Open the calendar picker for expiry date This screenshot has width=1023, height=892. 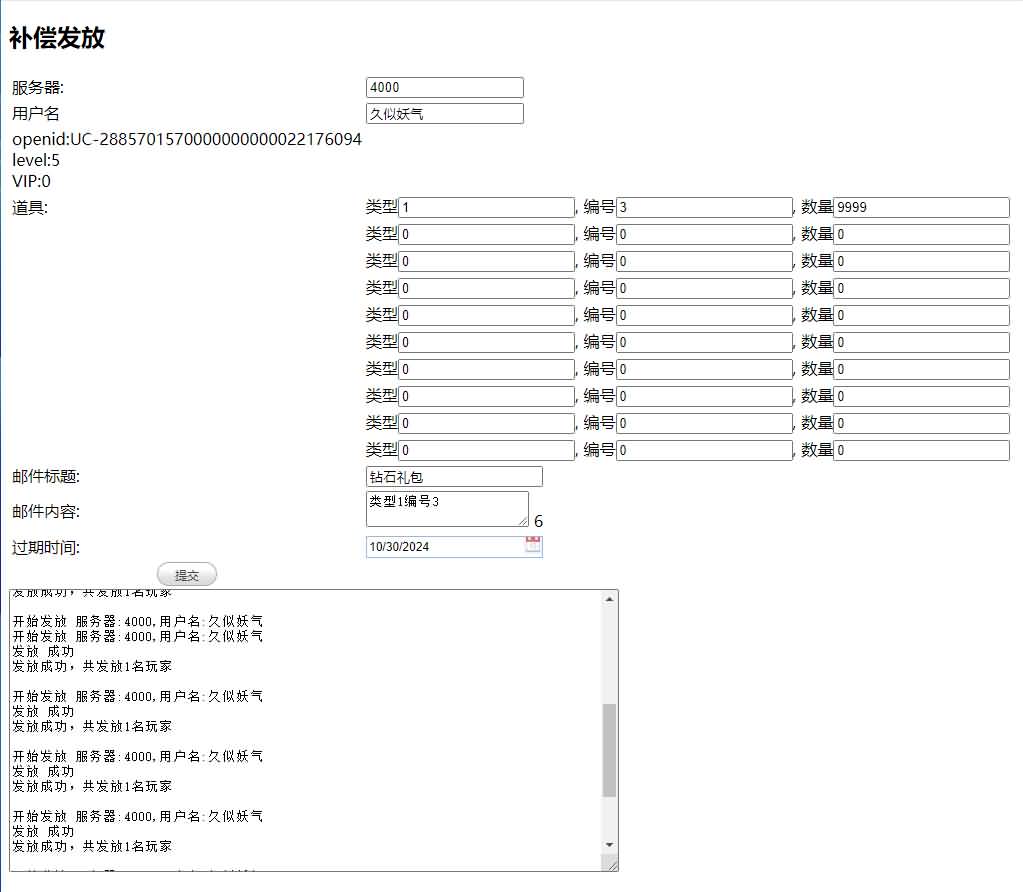pyautogui.click(x=533, y=546)
